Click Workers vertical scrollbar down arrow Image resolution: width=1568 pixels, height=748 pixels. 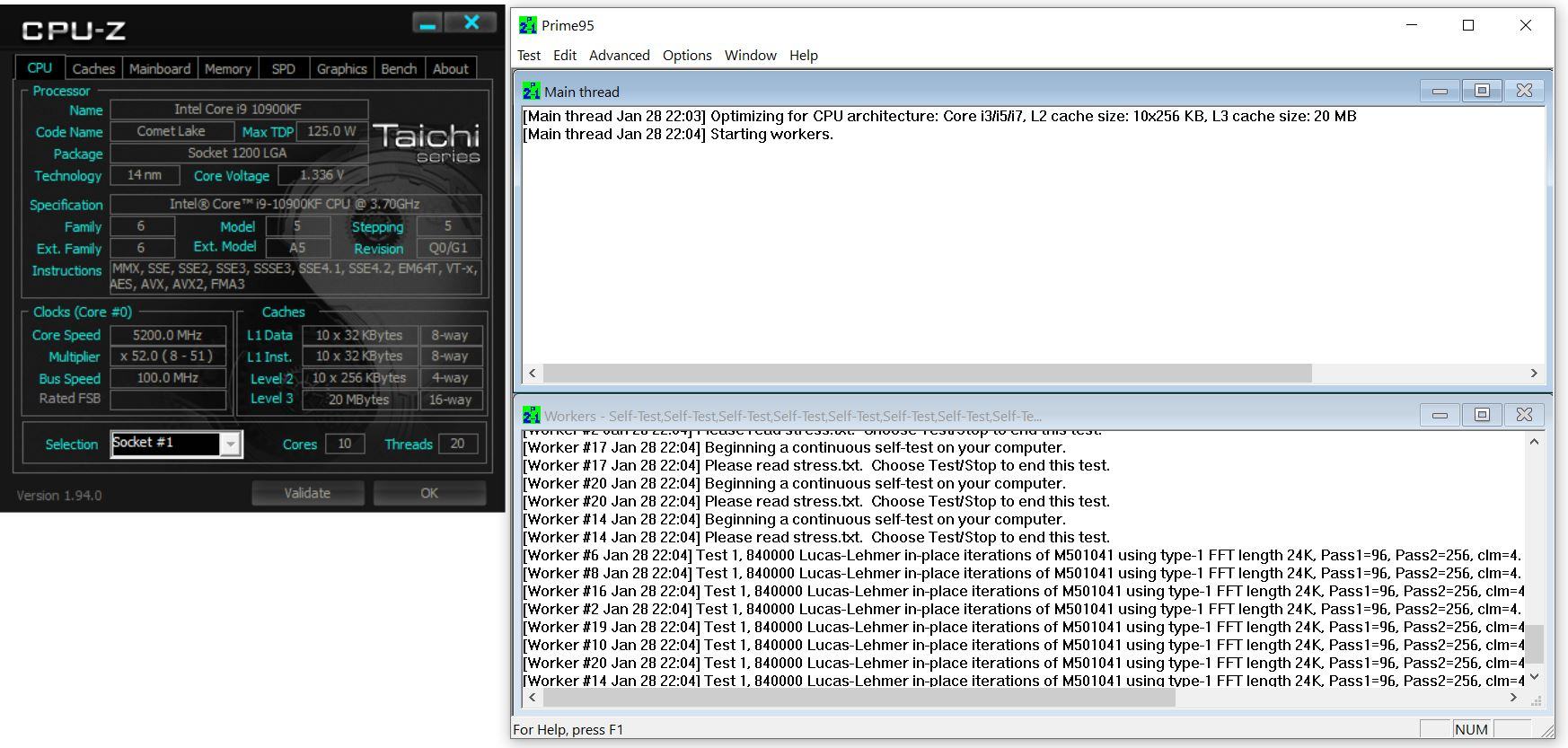pos(1535,677)
